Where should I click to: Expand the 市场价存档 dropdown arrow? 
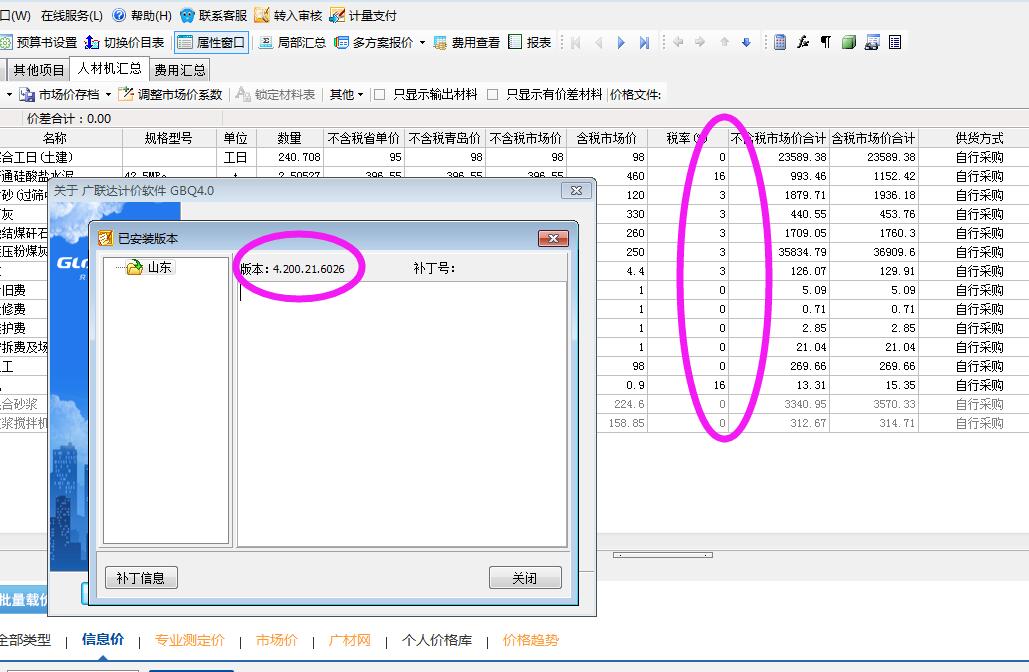pos(108,94)
